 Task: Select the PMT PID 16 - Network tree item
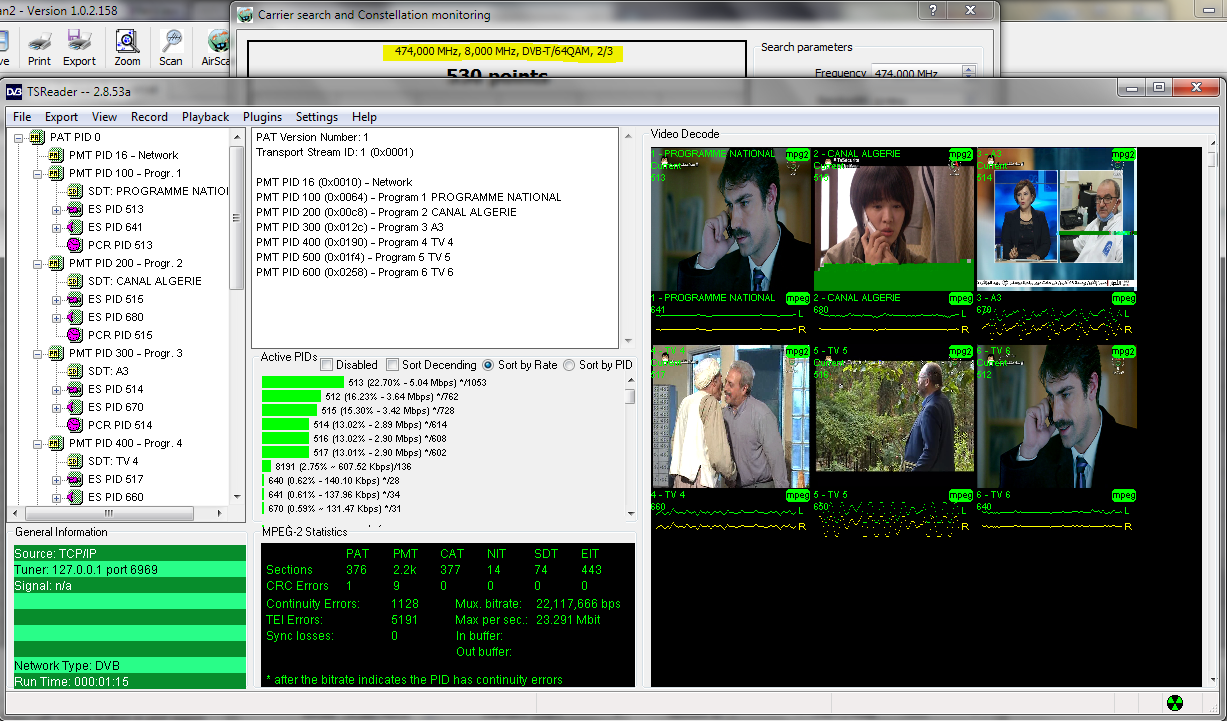123,155
